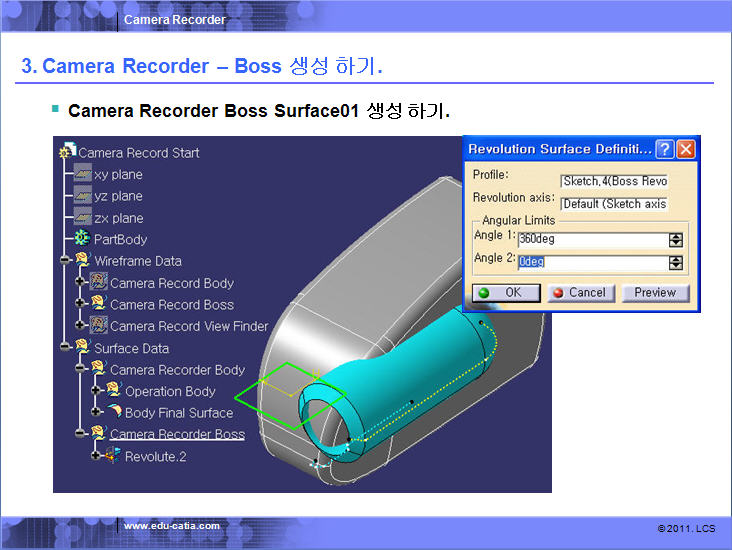Click the Preview button

click(x=655, y=293)
